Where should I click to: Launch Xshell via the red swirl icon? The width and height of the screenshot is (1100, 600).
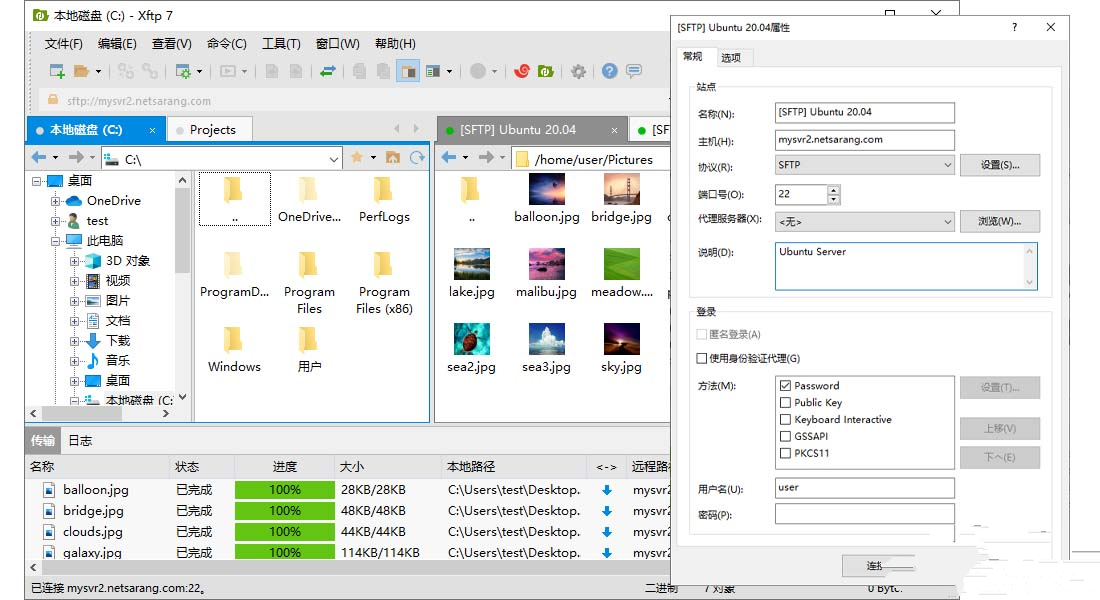(521, 71)
